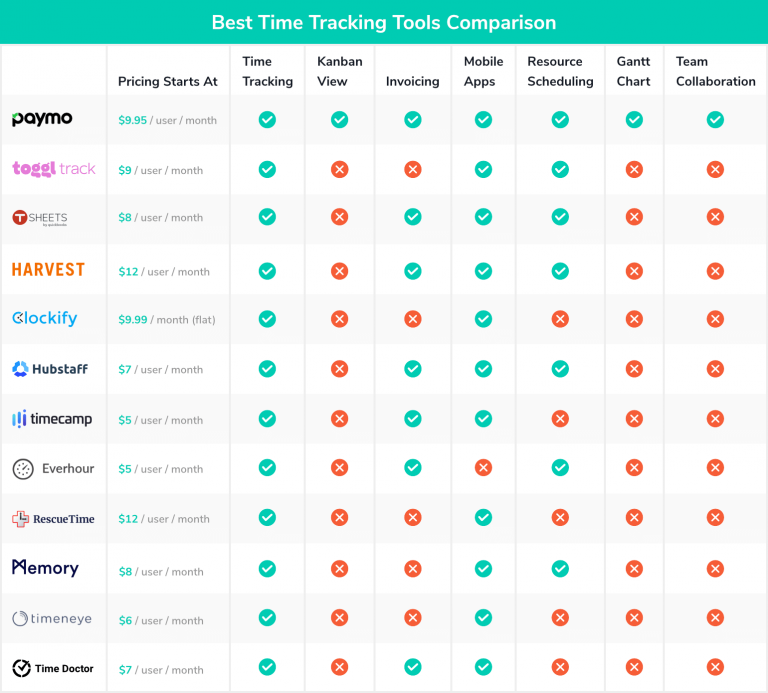Open the Hubstaff logo

coord(50,369)
